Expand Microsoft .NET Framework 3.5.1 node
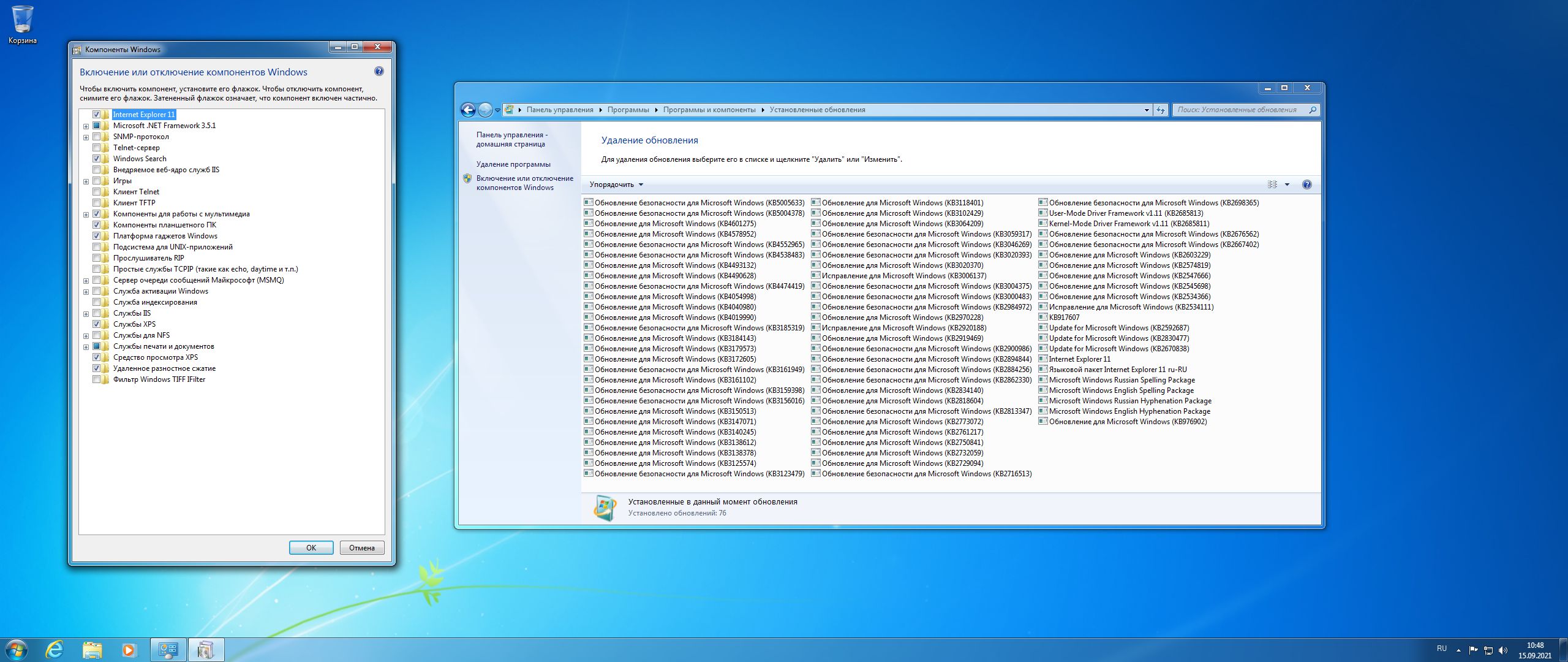Screen dimensions: 1568x662 pyautogui.click(x=86, y=126)
